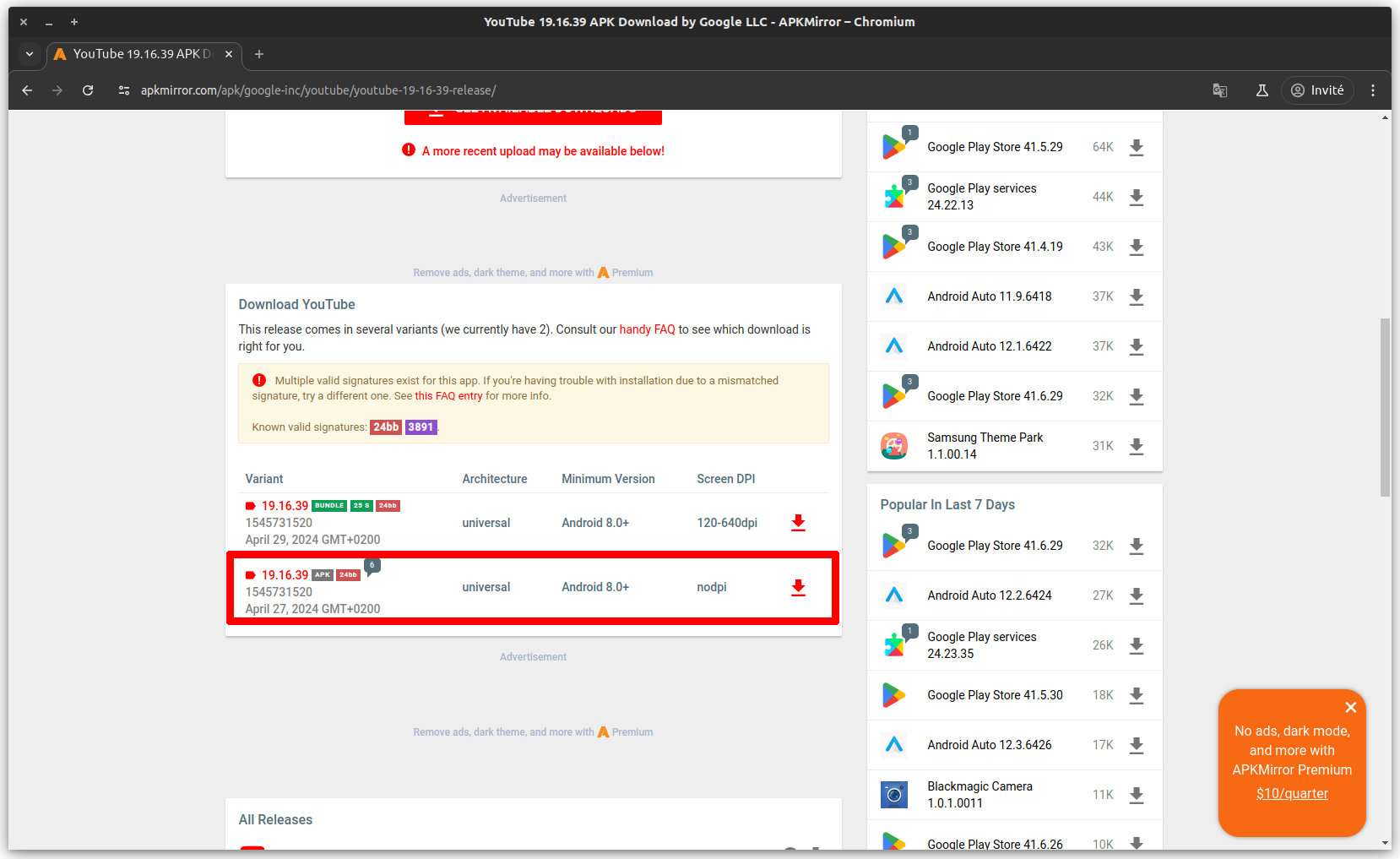Close the YouTube 19.16.39 APK tab
This screenshot has width=1400, height=859.
click(x=229, y=54)
